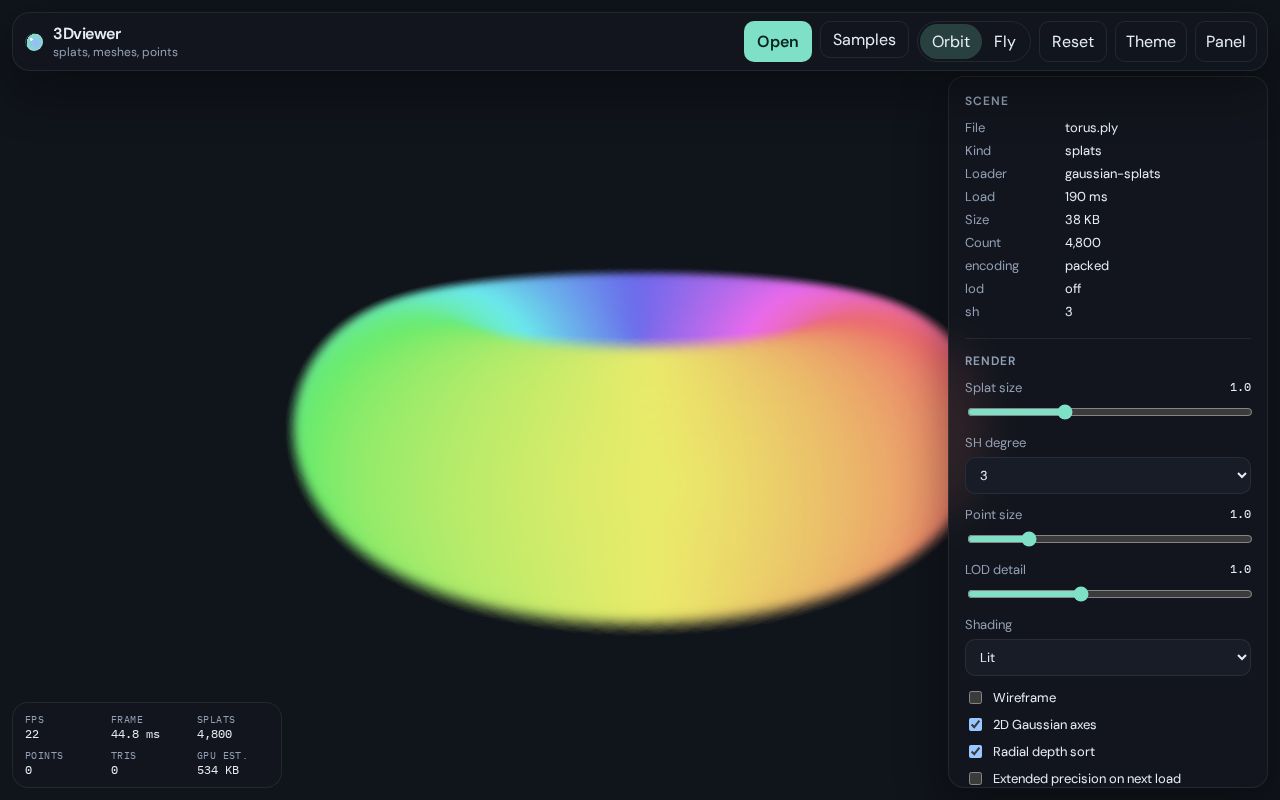Click the gaussian-splats loader value
Viewport: 1280px width, 800px height.
coord(1112,174)
